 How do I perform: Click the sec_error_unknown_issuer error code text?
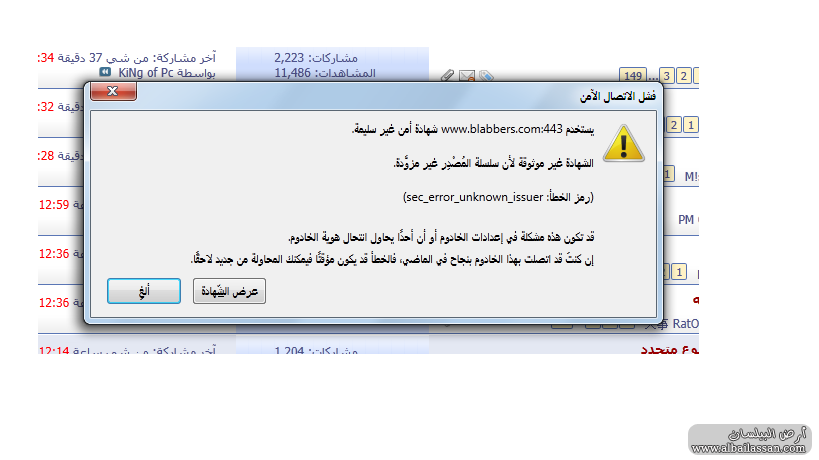click(474, 197)
